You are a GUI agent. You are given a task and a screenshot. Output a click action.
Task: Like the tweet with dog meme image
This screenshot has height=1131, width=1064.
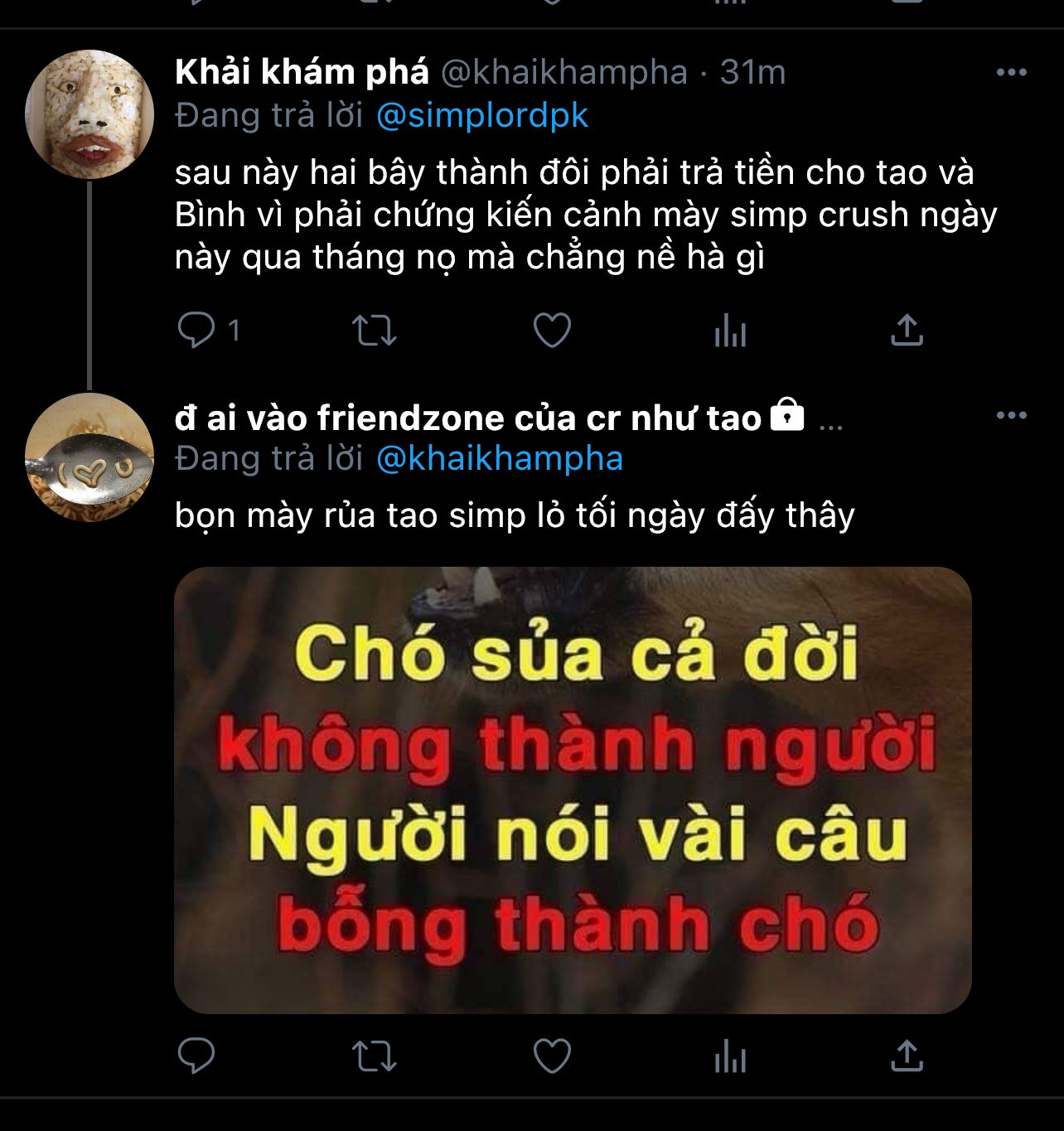click(x=552, y=1056)
